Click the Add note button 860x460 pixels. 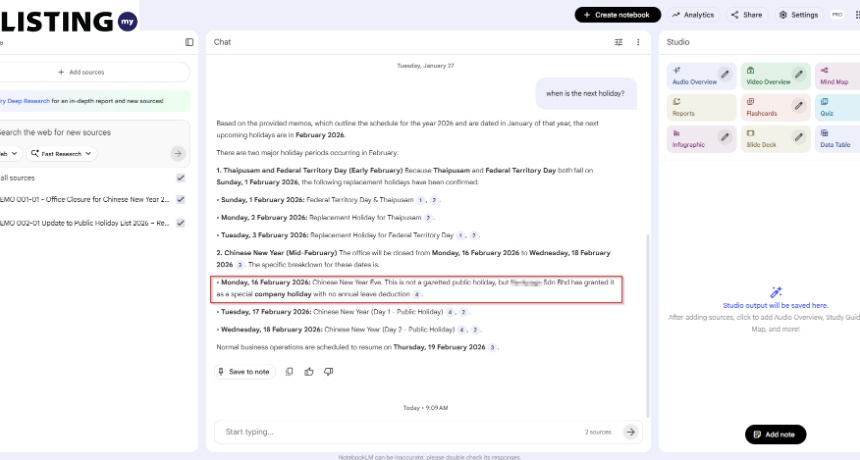tap(776, 434)
